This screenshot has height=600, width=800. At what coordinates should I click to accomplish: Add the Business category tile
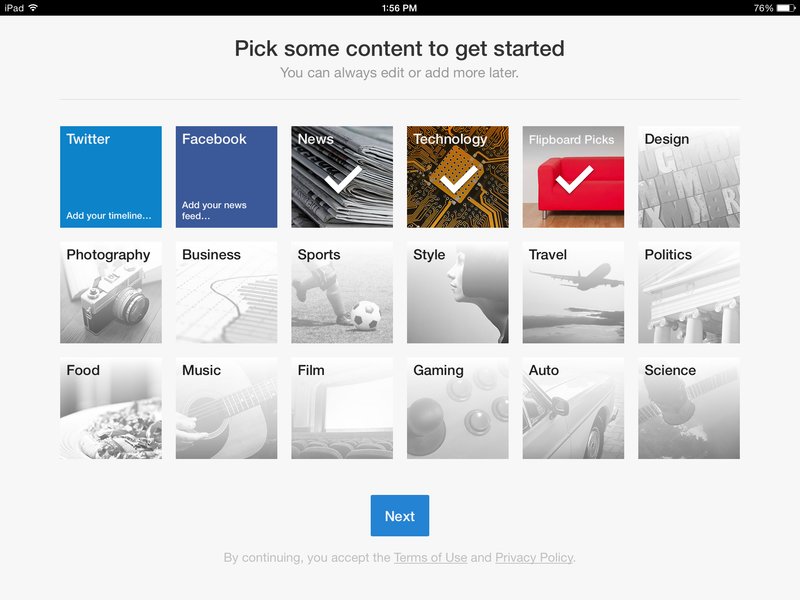[227, 292]
